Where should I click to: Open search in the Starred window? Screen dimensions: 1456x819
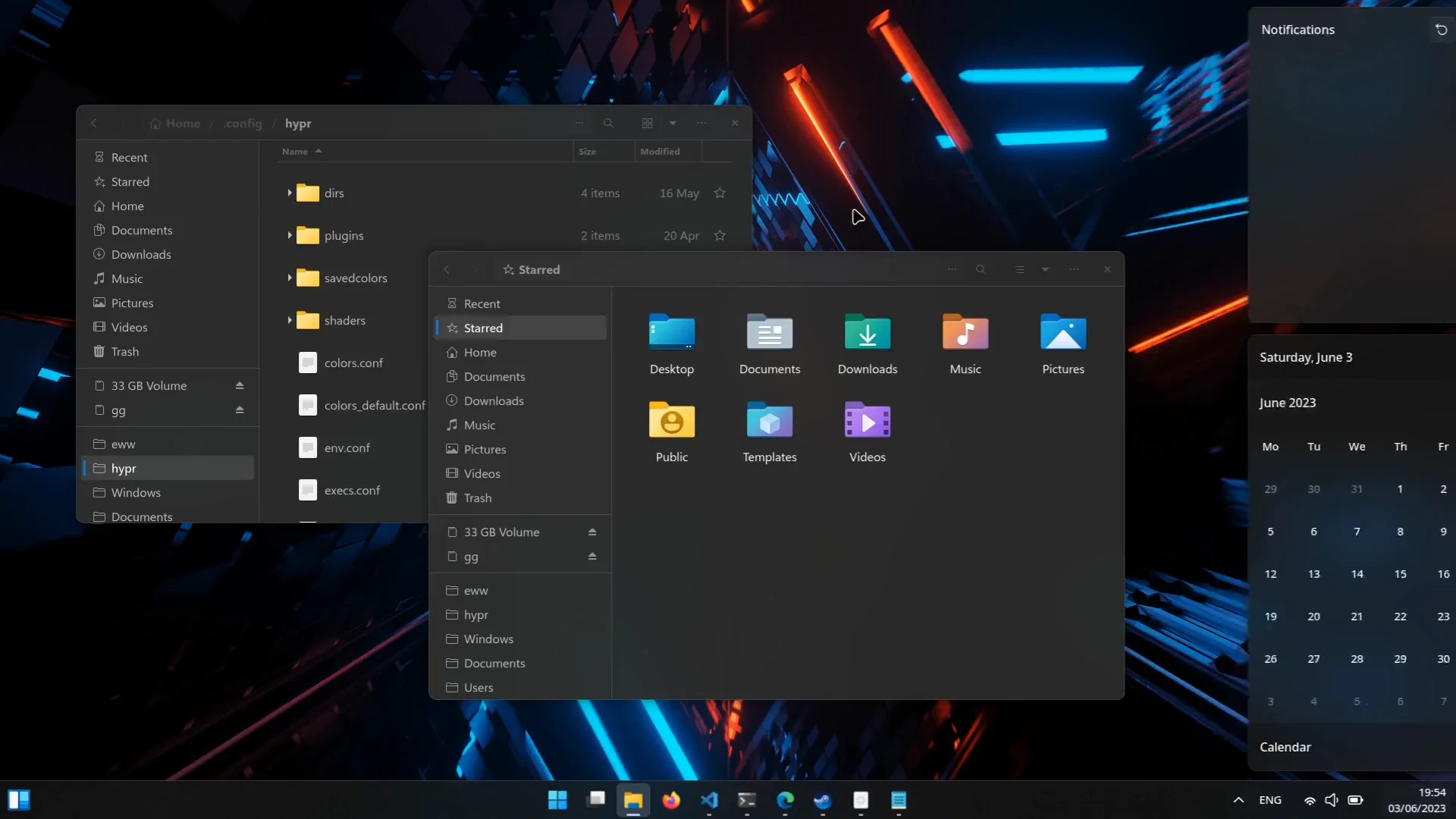pos(981,269)
